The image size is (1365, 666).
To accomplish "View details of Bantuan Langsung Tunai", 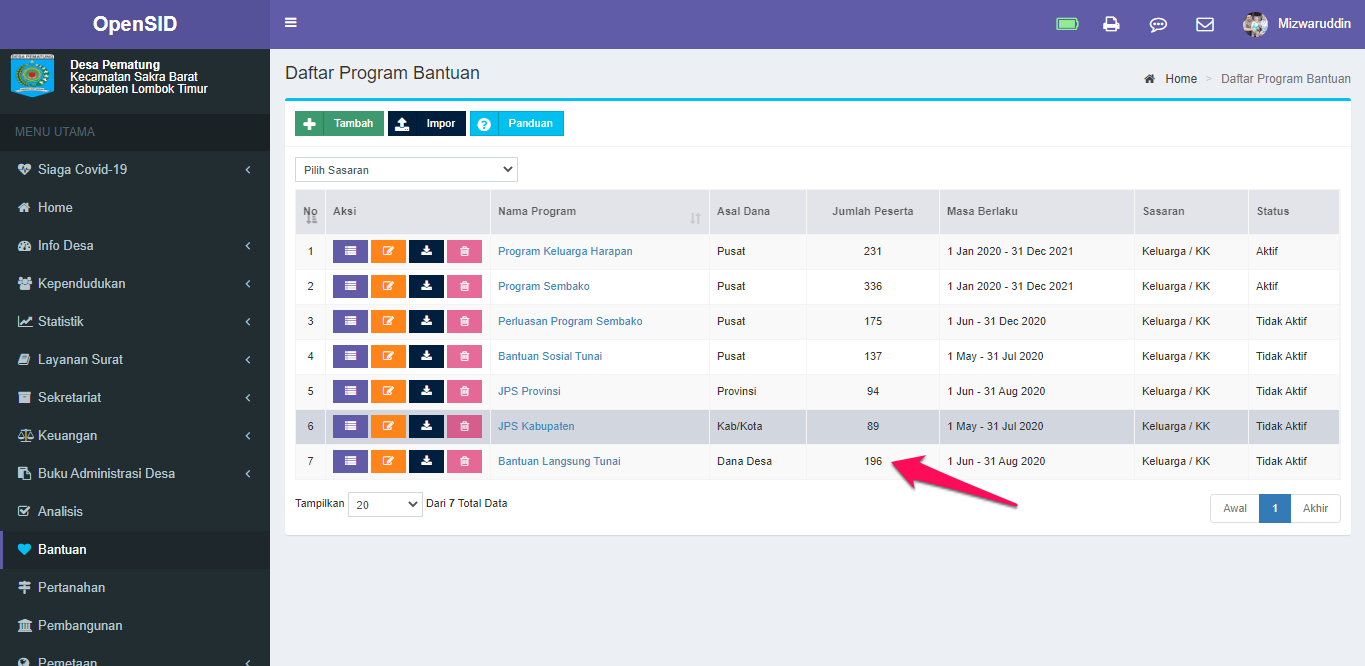I will click(x=350, y=462).
